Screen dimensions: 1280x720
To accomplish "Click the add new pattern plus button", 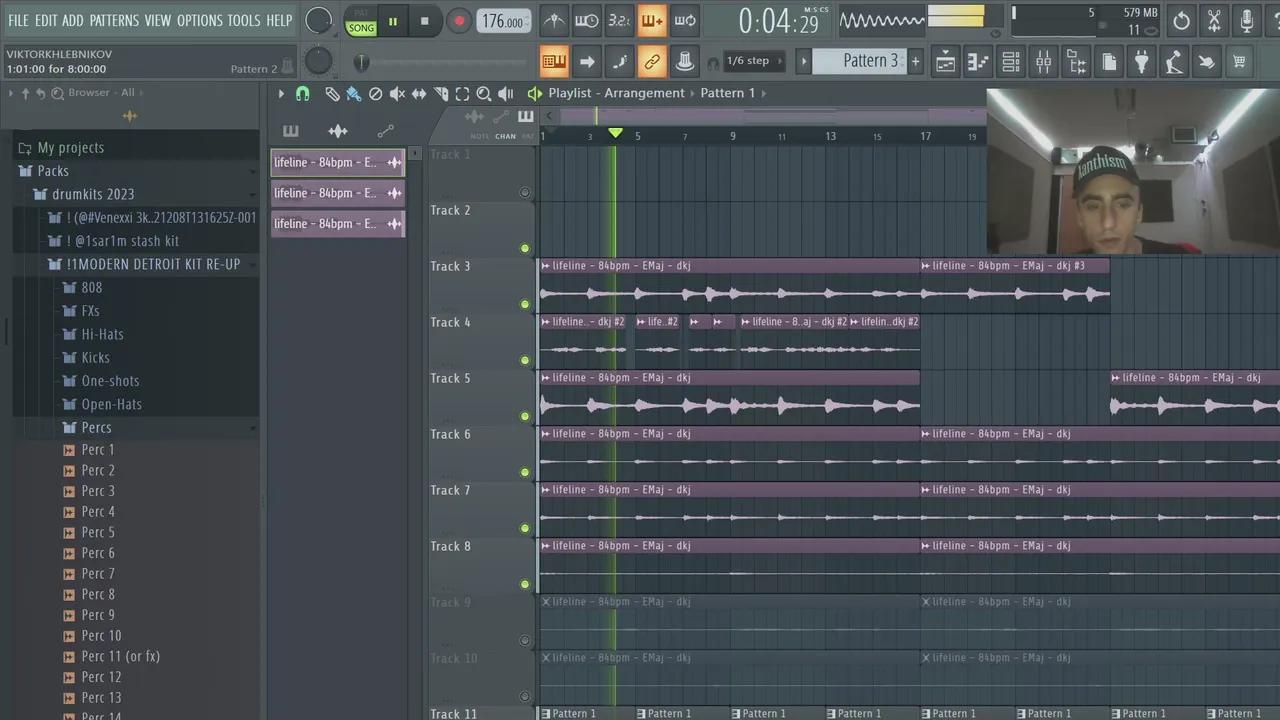I will [x=915, y=61].
